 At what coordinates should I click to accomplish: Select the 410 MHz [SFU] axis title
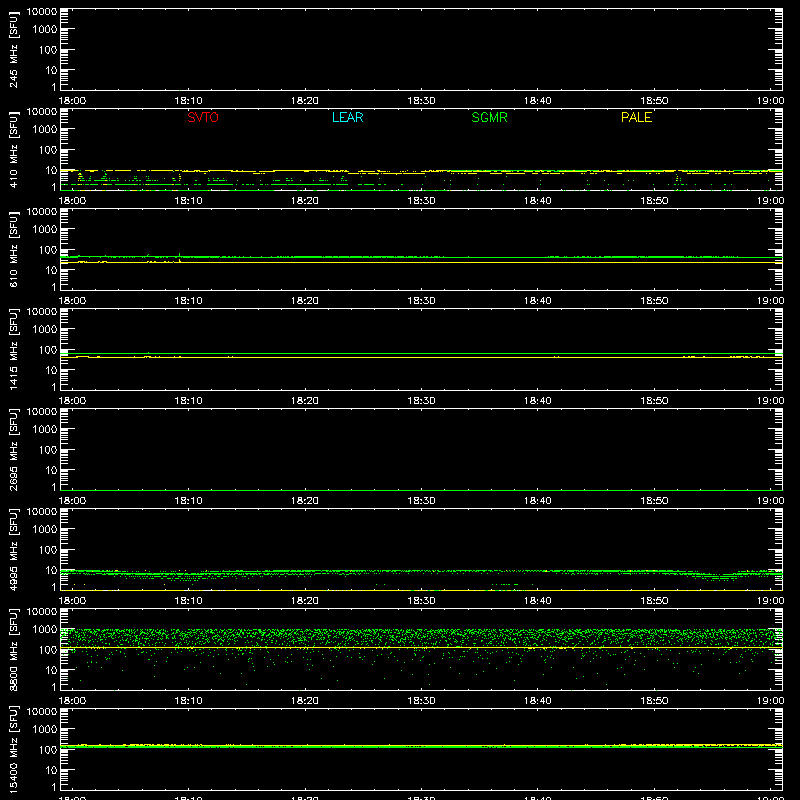click(x=13, y=150)
